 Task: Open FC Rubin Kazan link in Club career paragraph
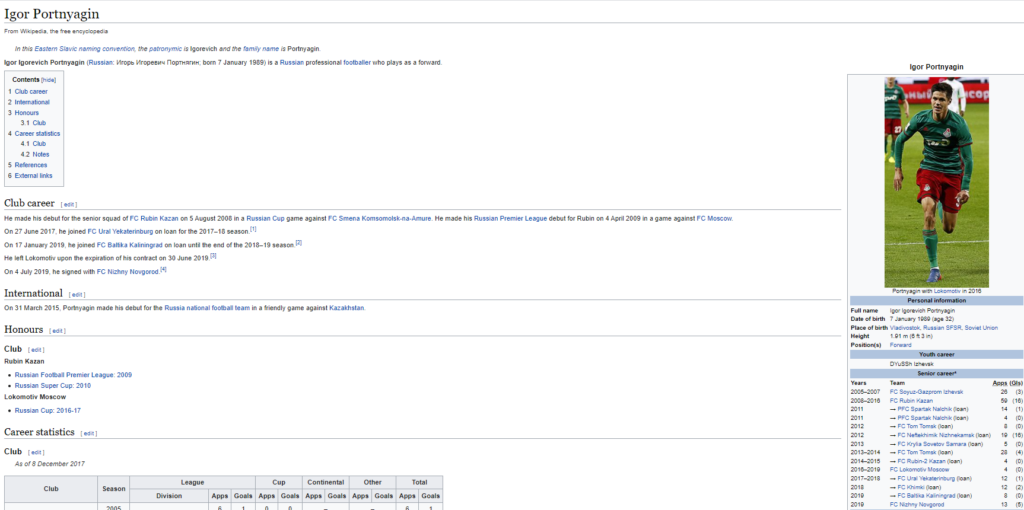(x=154, y=219)
